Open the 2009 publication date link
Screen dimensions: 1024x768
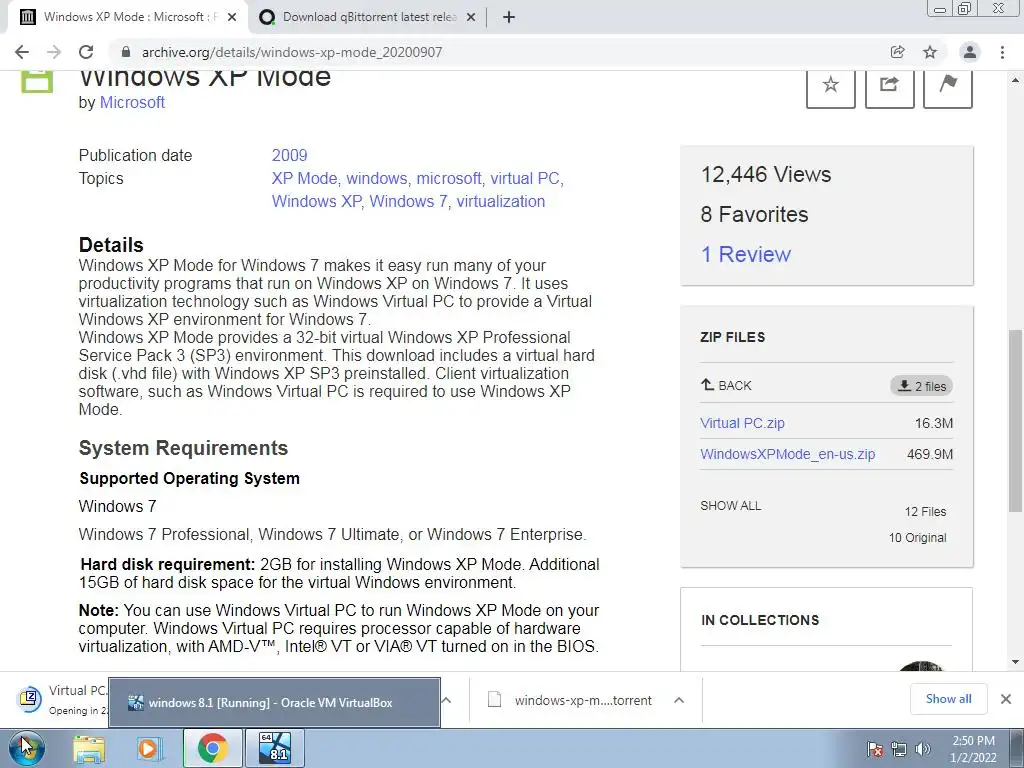[289, 155]
